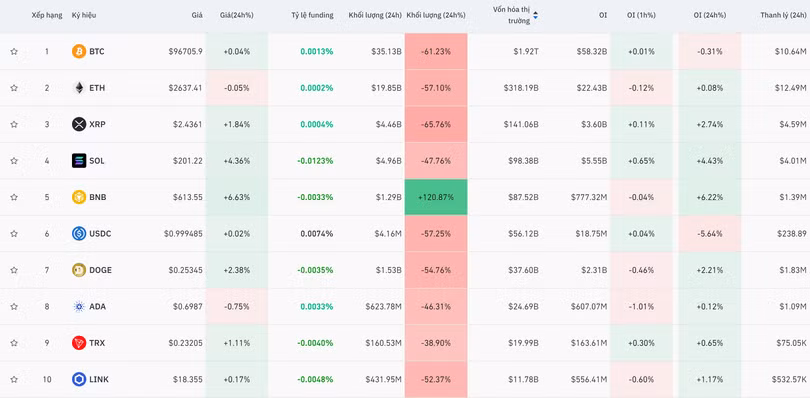Sort by Ký hiệu column header
The width and height of the screenshot is (810, 398).
(84, 16)
